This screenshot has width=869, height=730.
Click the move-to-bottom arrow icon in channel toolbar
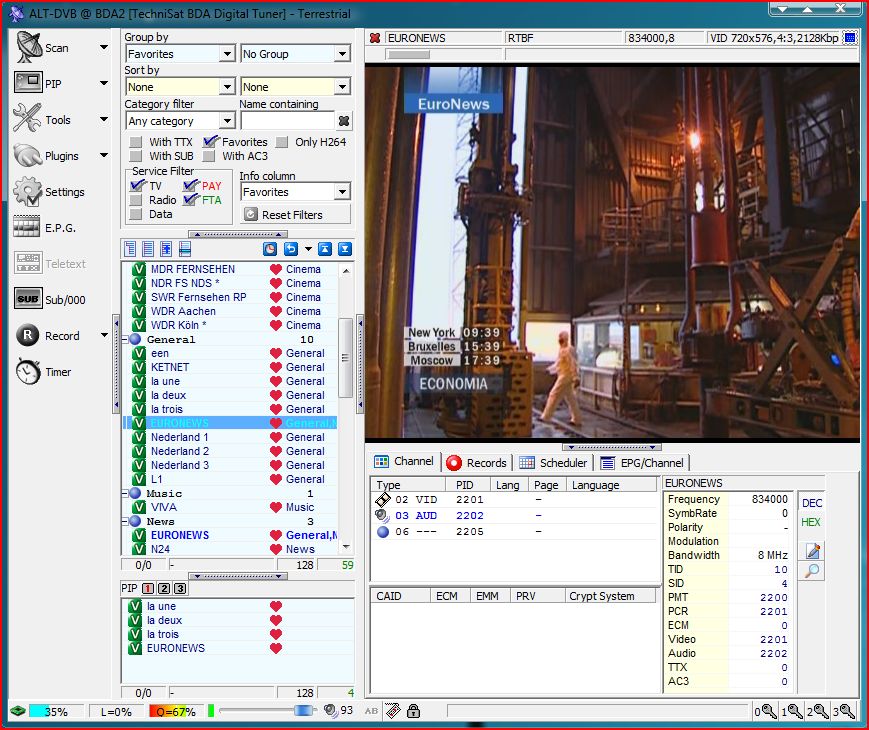(345, 249)
